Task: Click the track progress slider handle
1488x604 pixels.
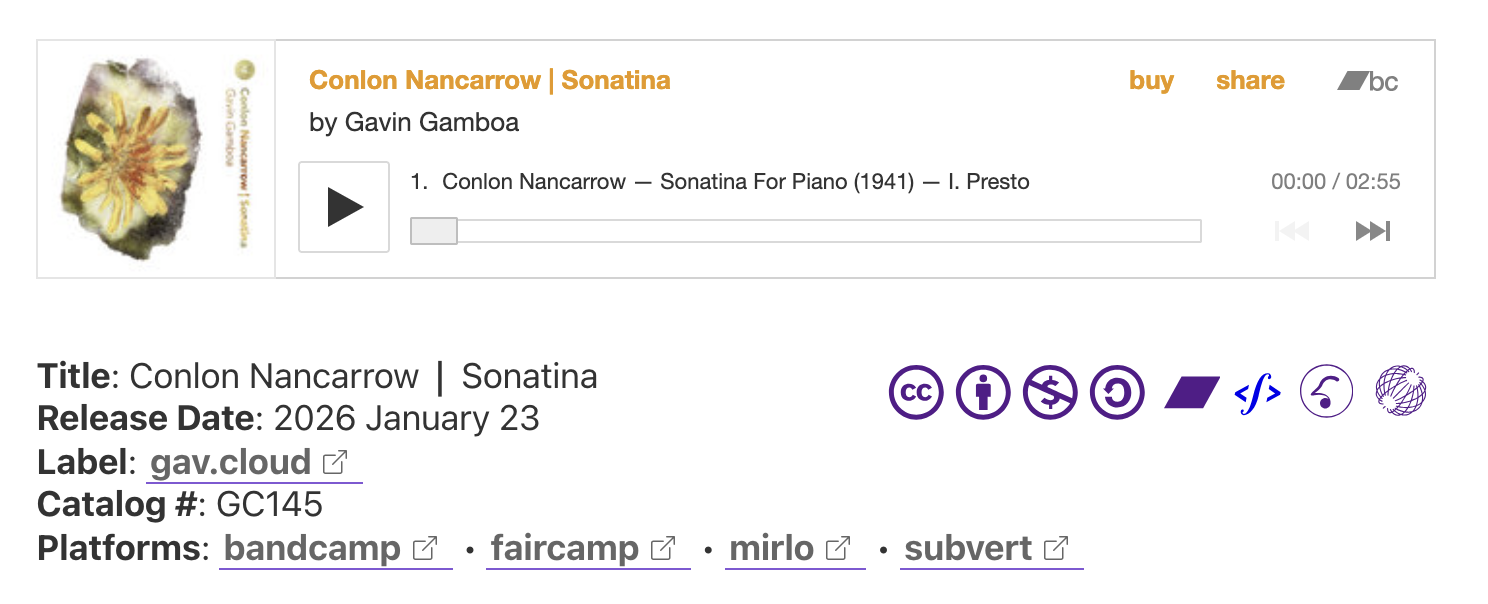Action: pyautogui.click(x=434, y=231)
